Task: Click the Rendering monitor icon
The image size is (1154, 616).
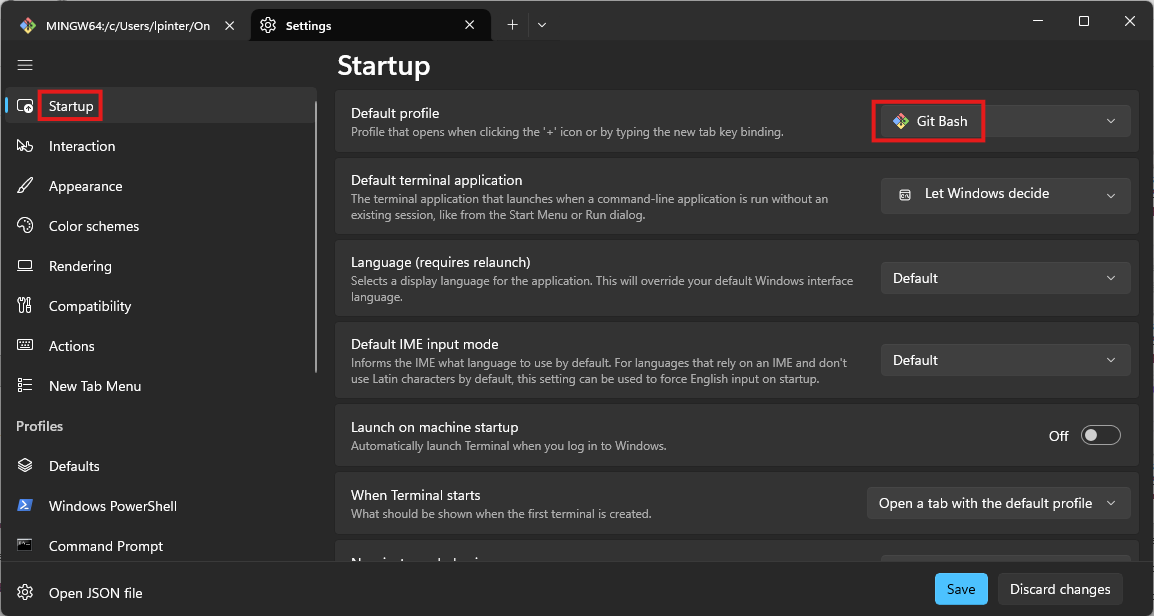Action: 26,266
